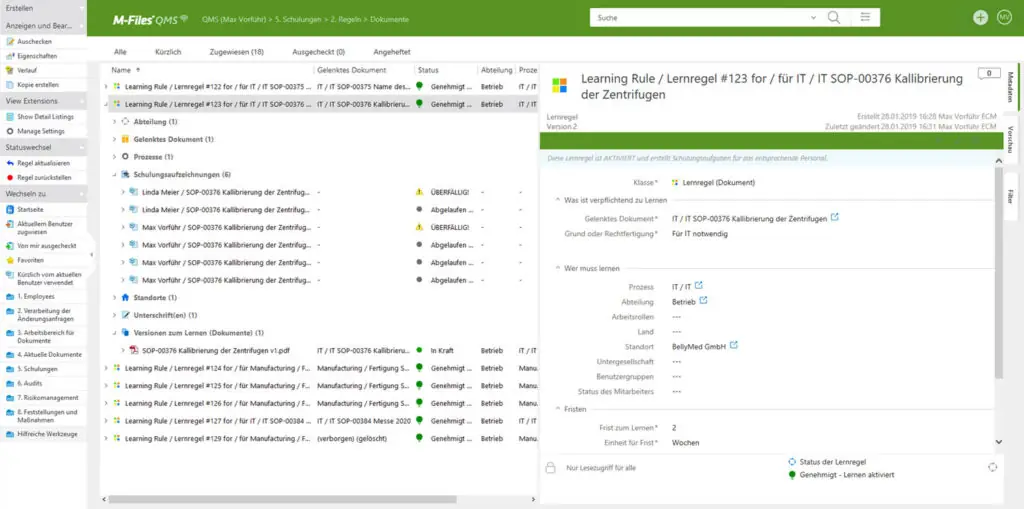This screenshot has width=1024, height=509.
Task: Select Learning Rule / Lernregel #129 row
Action: tap(322, 438)
